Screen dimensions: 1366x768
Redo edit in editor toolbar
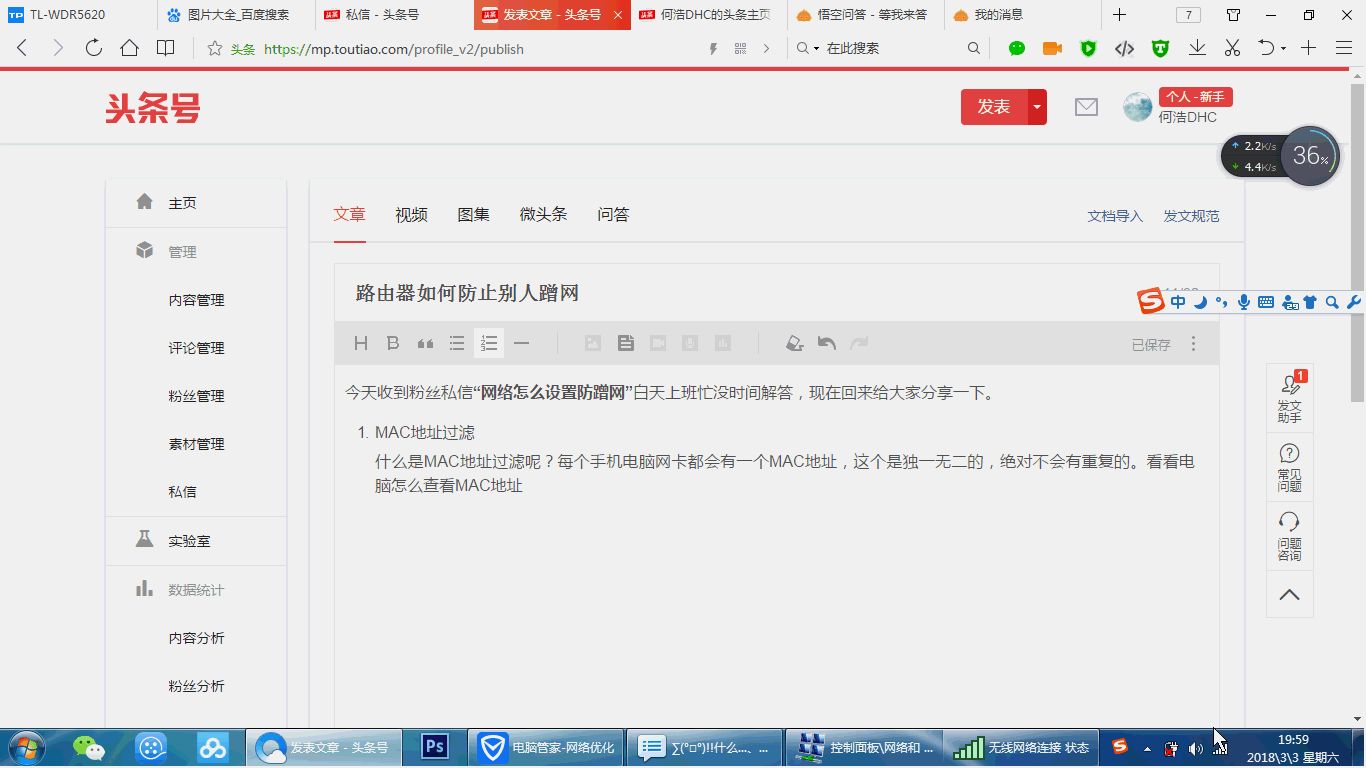859,343
